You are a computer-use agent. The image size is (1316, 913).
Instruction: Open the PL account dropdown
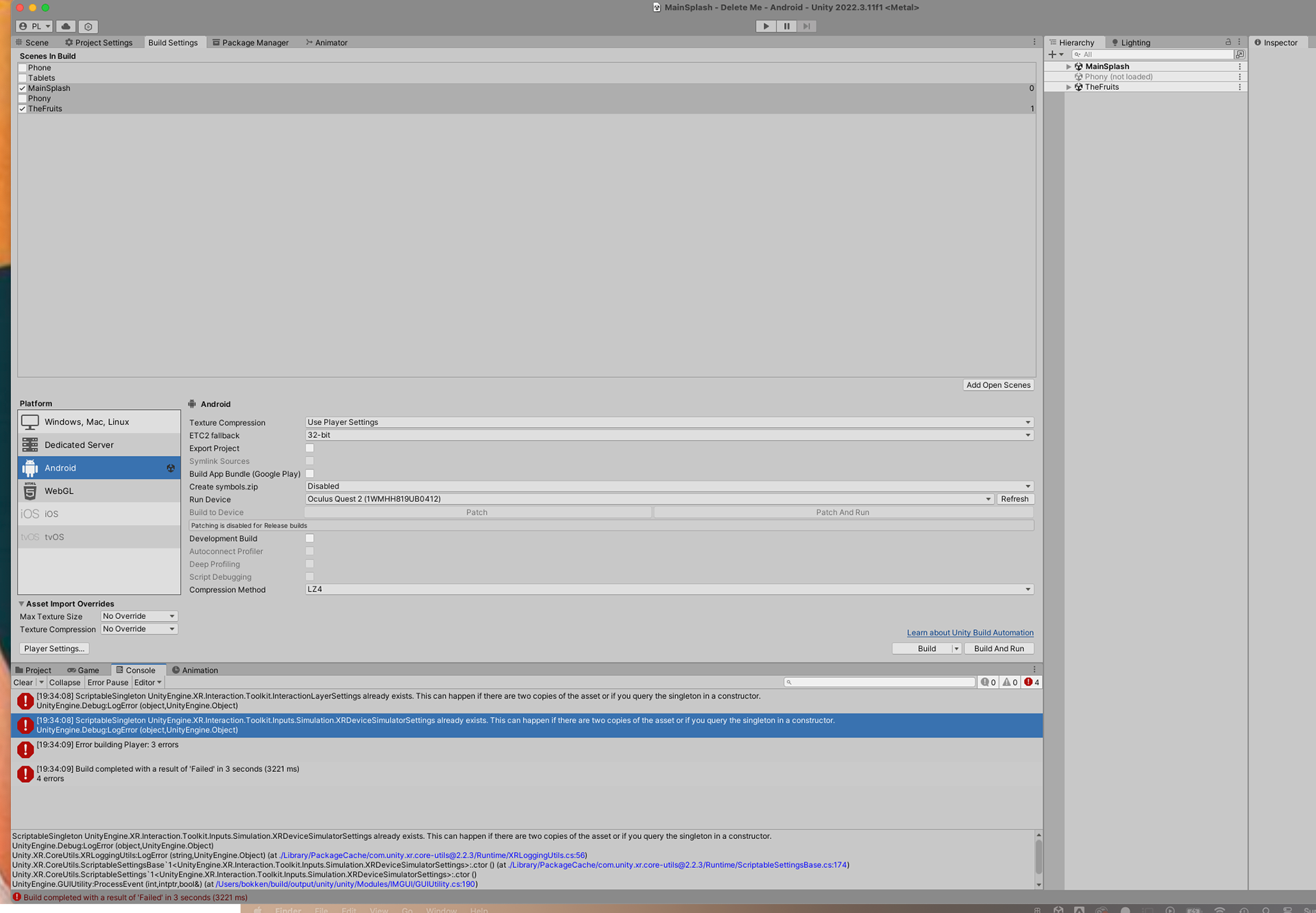click(34, 26)
